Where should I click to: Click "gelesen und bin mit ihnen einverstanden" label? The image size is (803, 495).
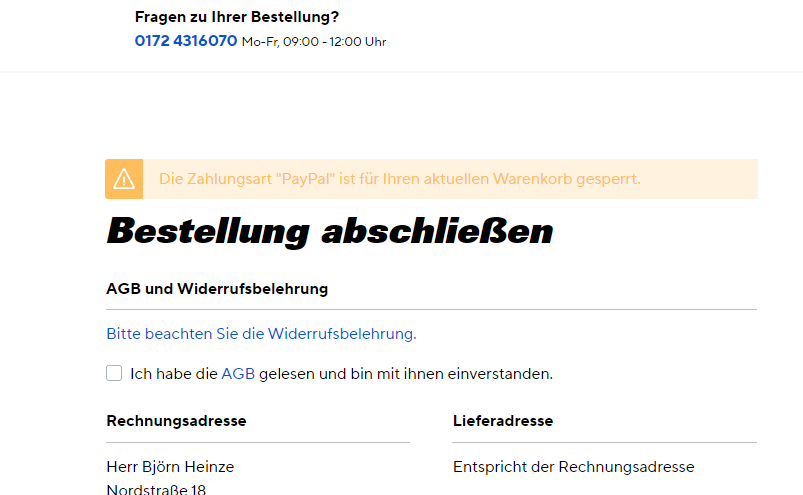coord(406,374)
